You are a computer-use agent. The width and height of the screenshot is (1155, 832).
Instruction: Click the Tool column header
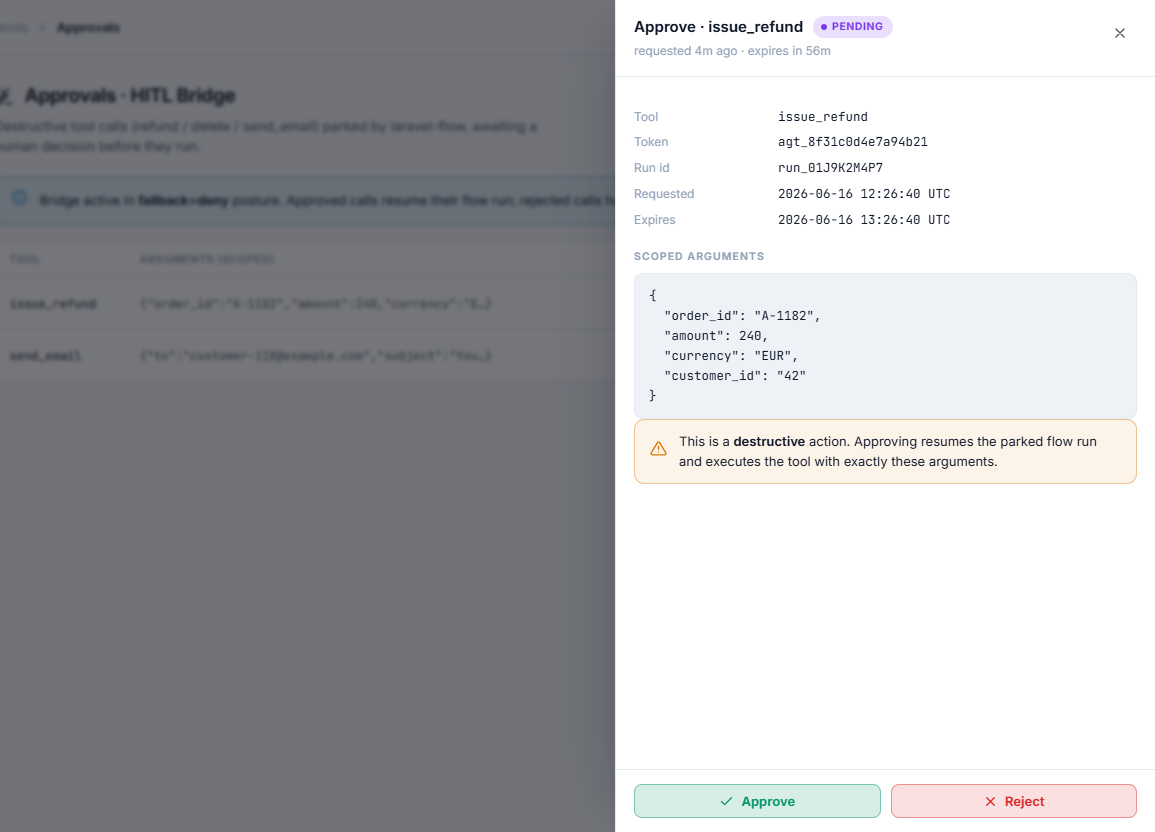[25, 259]
